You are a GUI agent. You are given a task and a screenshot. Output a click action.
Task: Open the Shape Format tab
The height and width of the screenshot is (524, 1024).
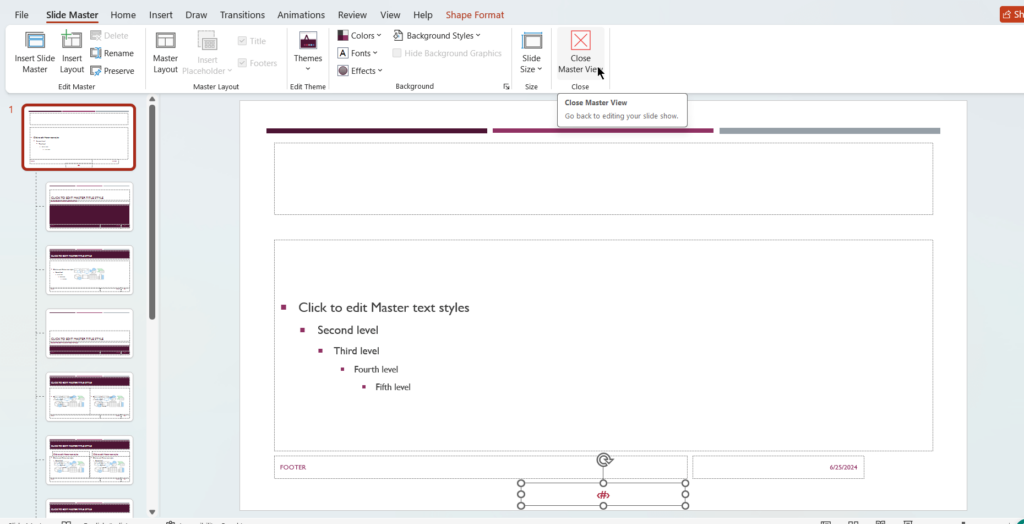tap(474, 15)
